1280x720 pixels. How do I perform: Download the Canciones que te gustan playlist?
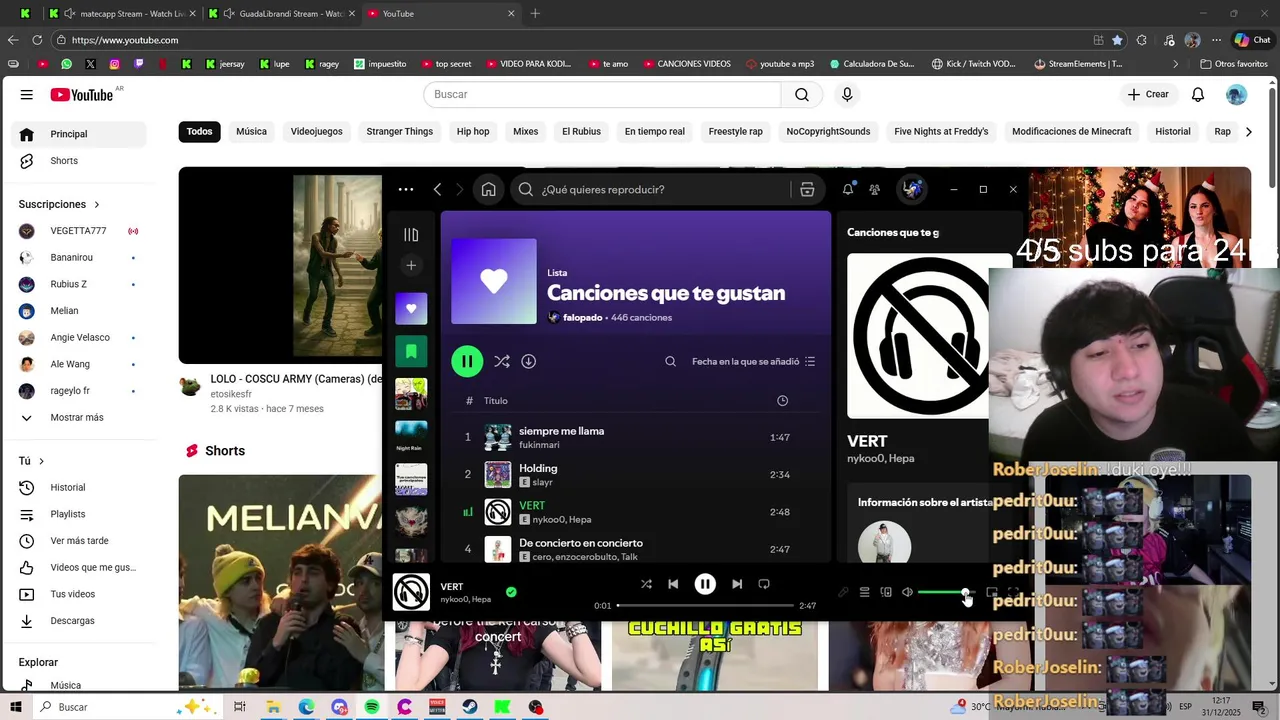coord(529,361)
